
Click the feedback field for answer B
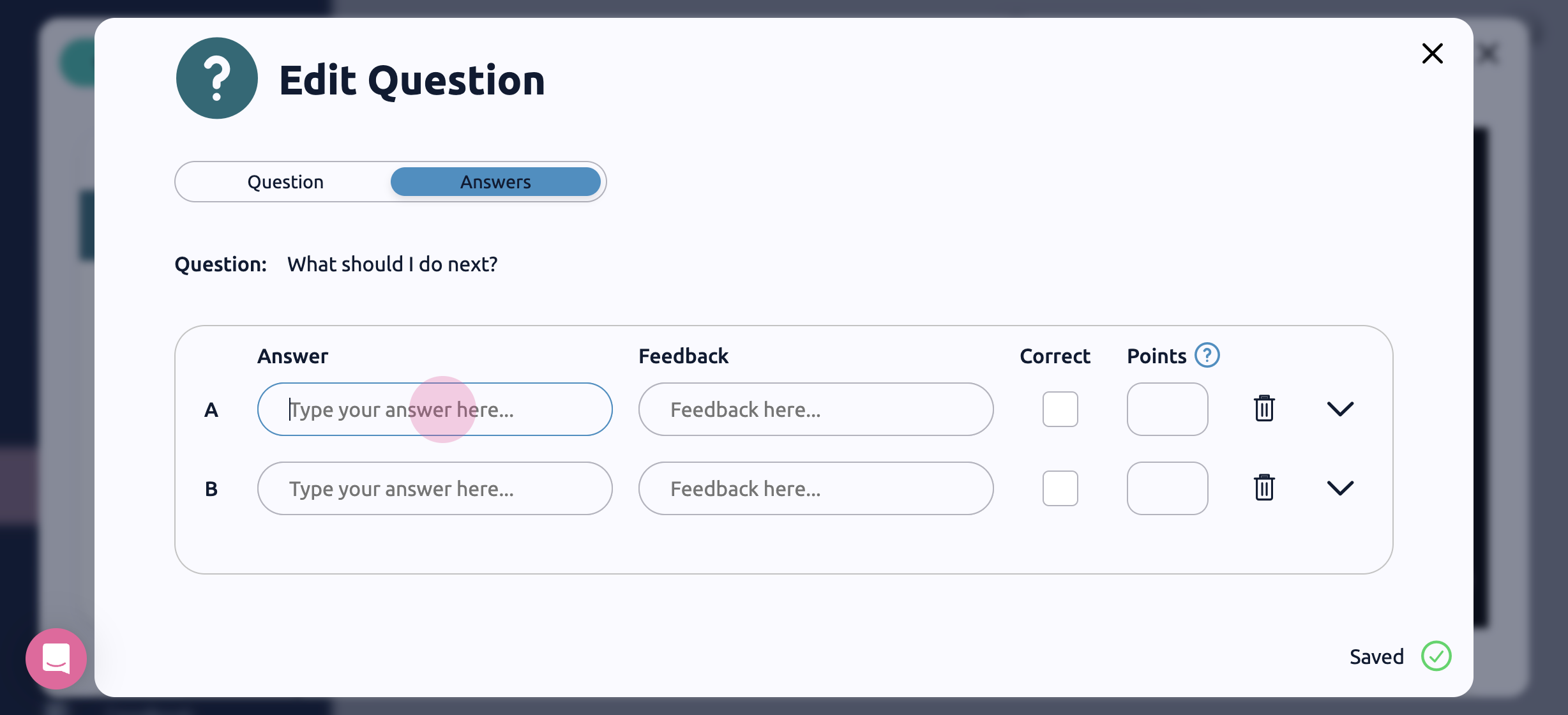815,488
